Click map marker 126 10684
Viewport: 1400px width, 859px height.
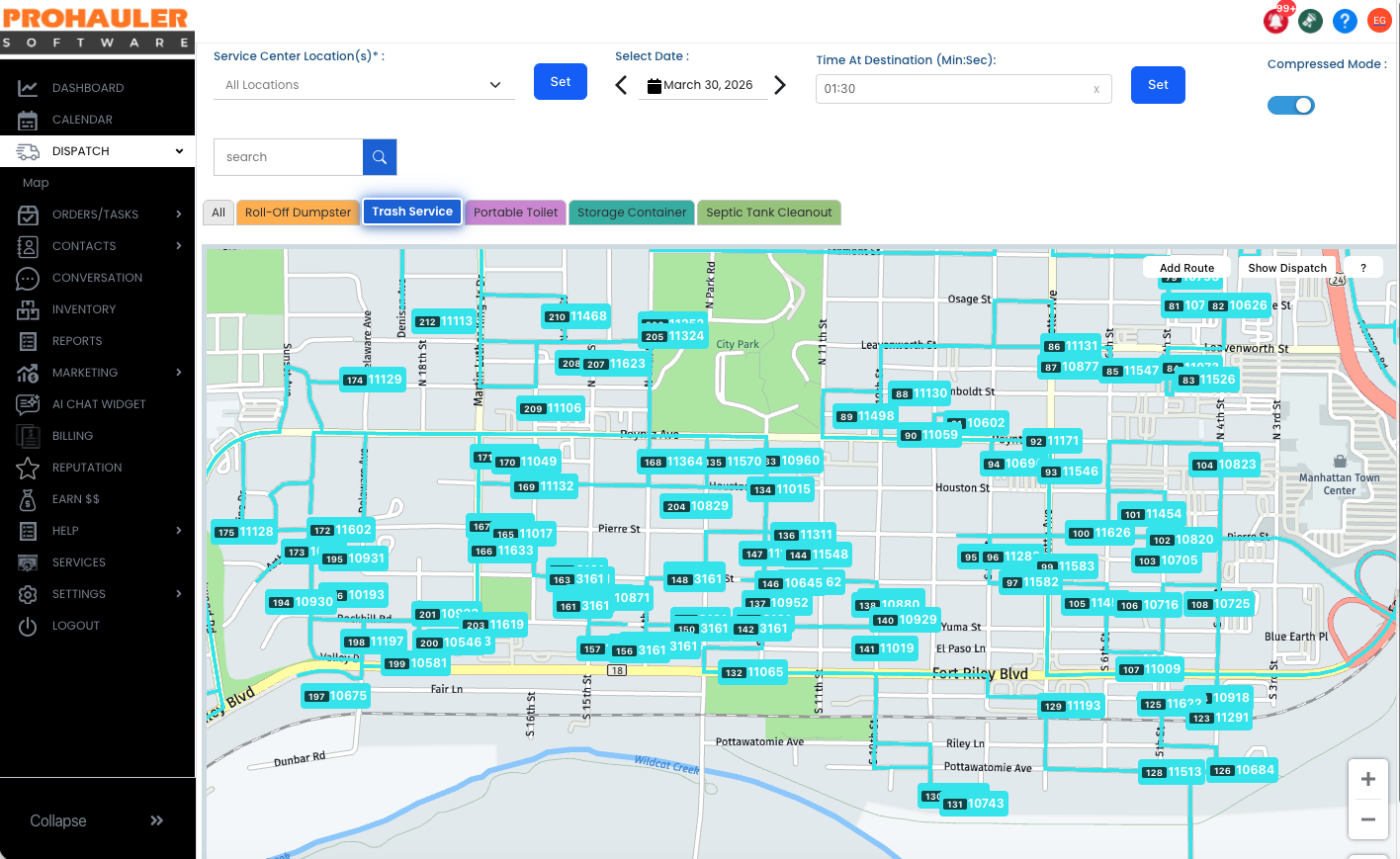point(1243,771)
